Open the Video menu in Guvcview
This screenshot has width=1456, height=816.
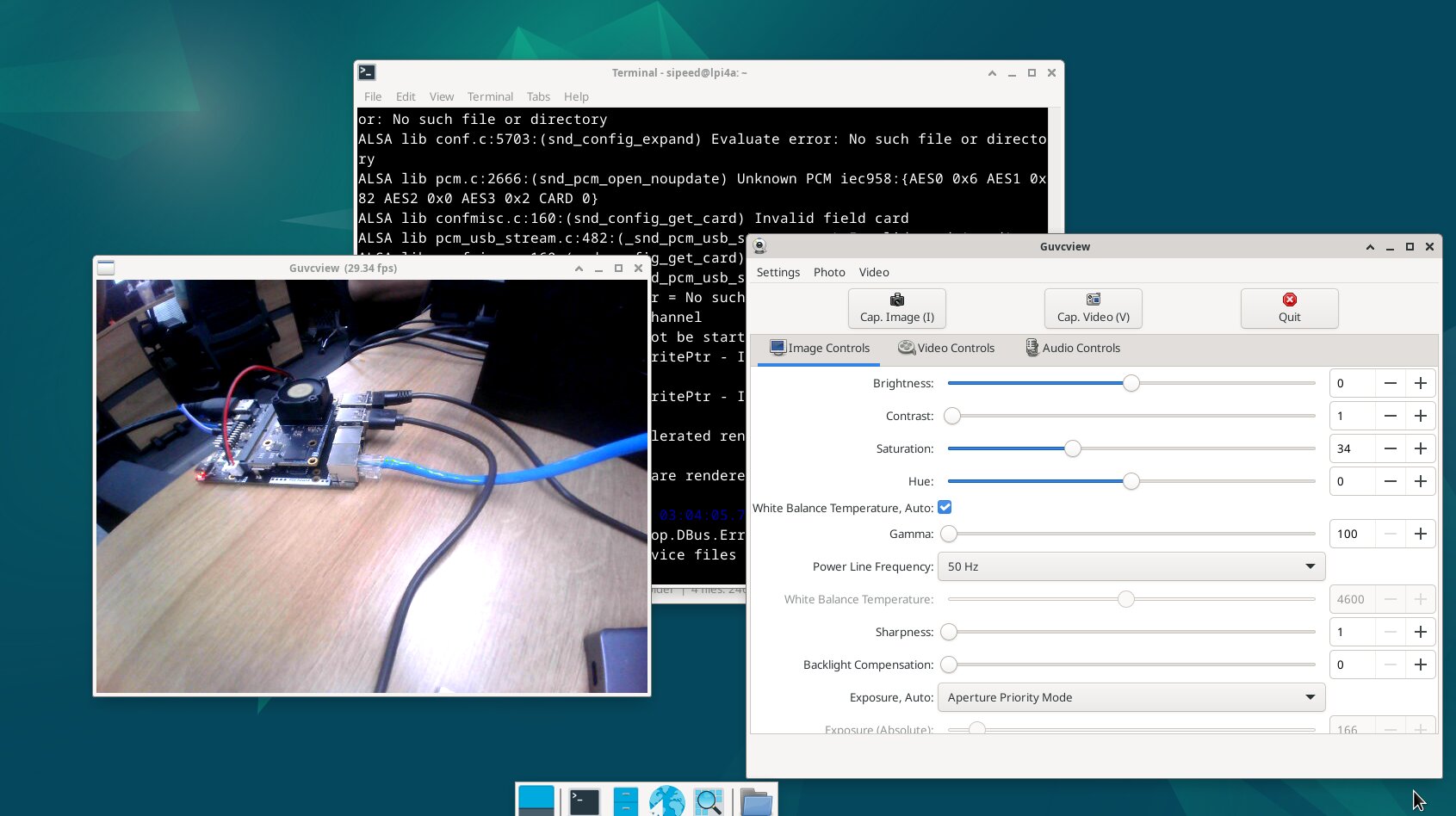pos(874,272)
